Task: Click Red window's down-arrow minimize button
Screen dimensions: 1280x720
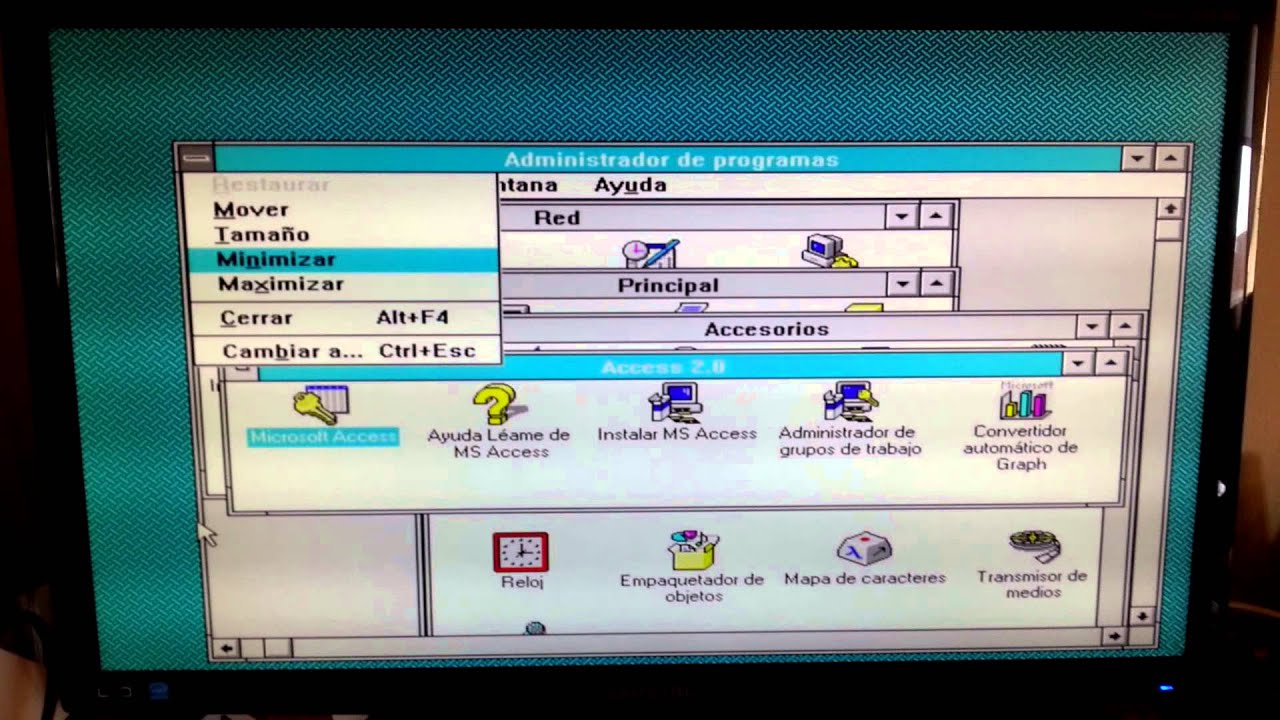Action: (x=902, y=216)
